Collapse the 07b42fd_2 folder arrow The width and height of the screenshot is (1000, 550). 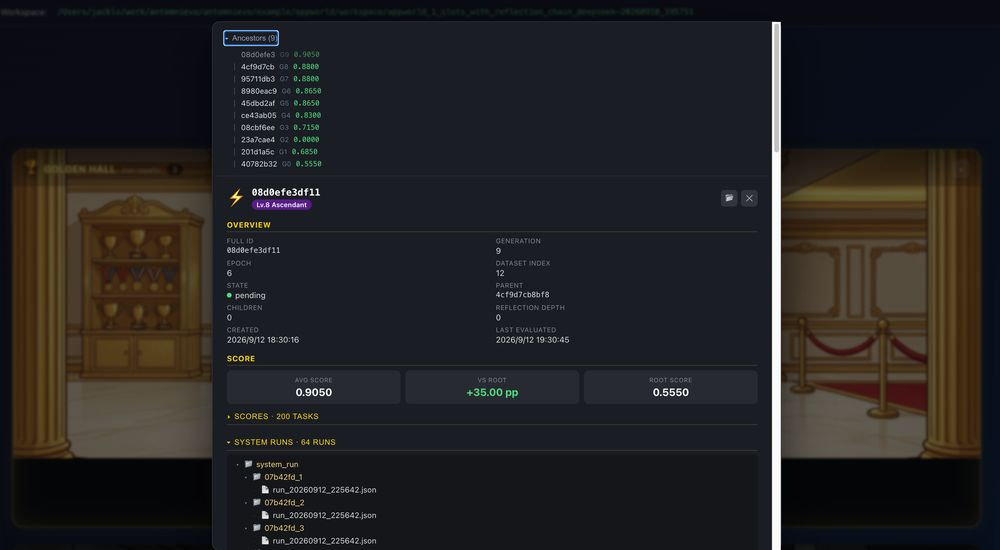pyautogui.click(x=246, y=503)
